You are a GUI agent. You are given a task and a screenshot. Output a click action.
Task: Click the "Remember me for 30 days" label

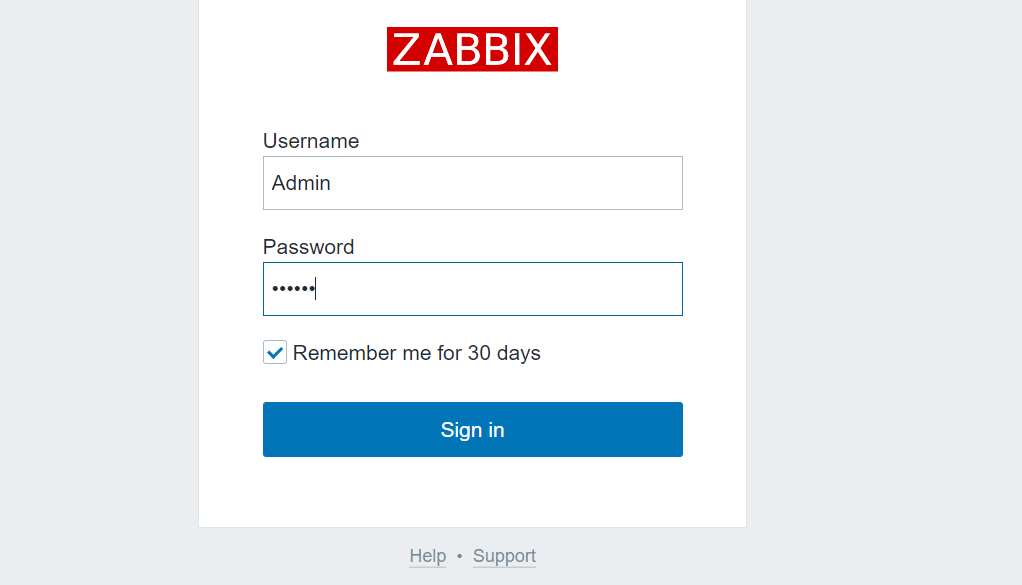(416, 353)
